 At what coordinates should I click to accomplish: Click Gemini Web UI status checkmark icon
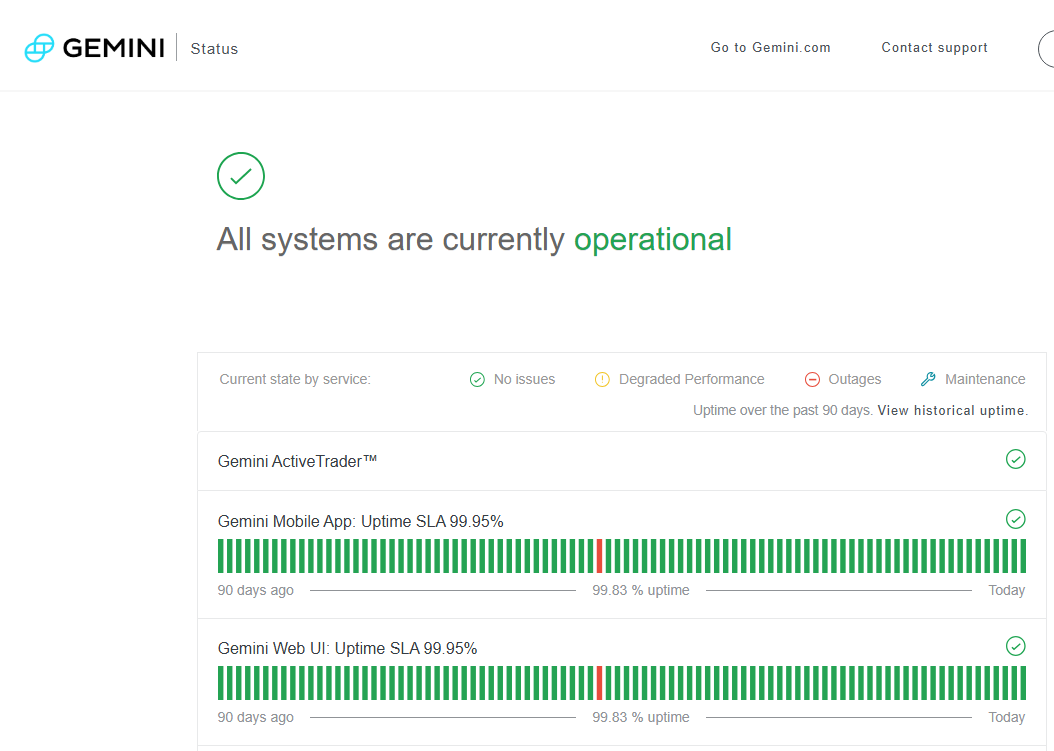[x=1015, y=646]
